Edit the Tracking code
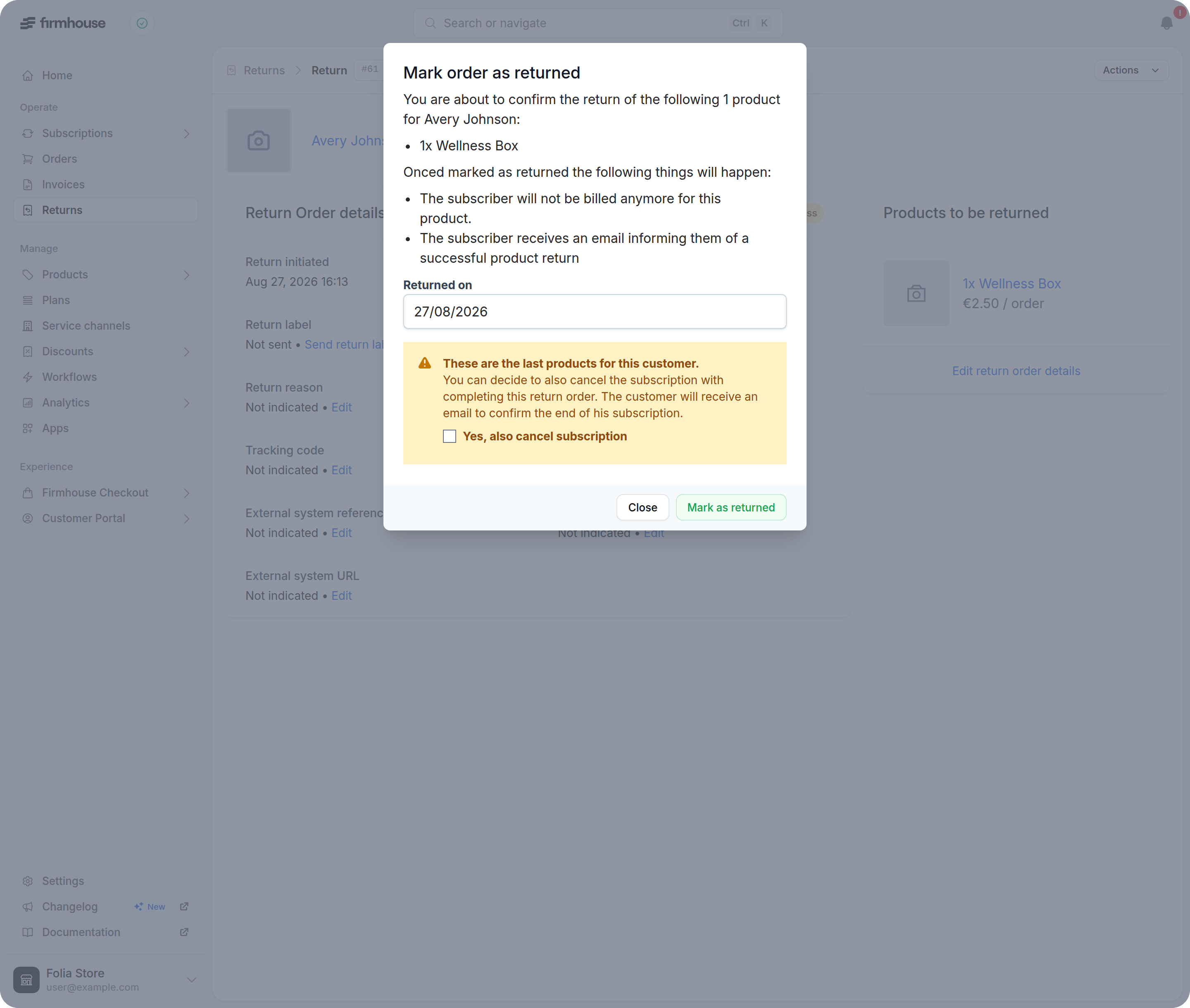Image resolution: width=1190 pixels, height=1008 pixels. point(341,470)
